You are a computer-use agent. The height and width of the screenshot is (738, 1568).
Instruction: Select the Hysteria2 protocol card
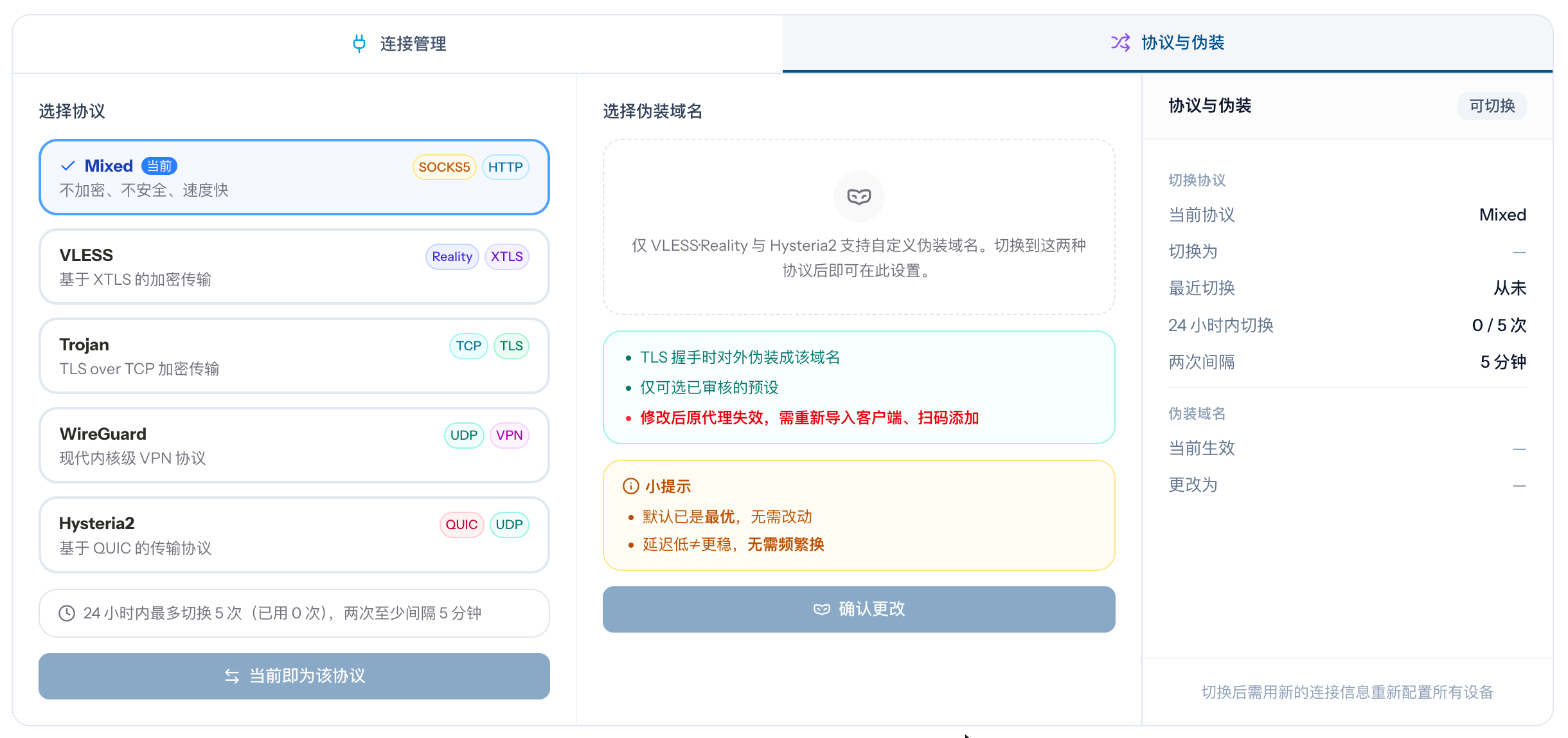[294, 535]
